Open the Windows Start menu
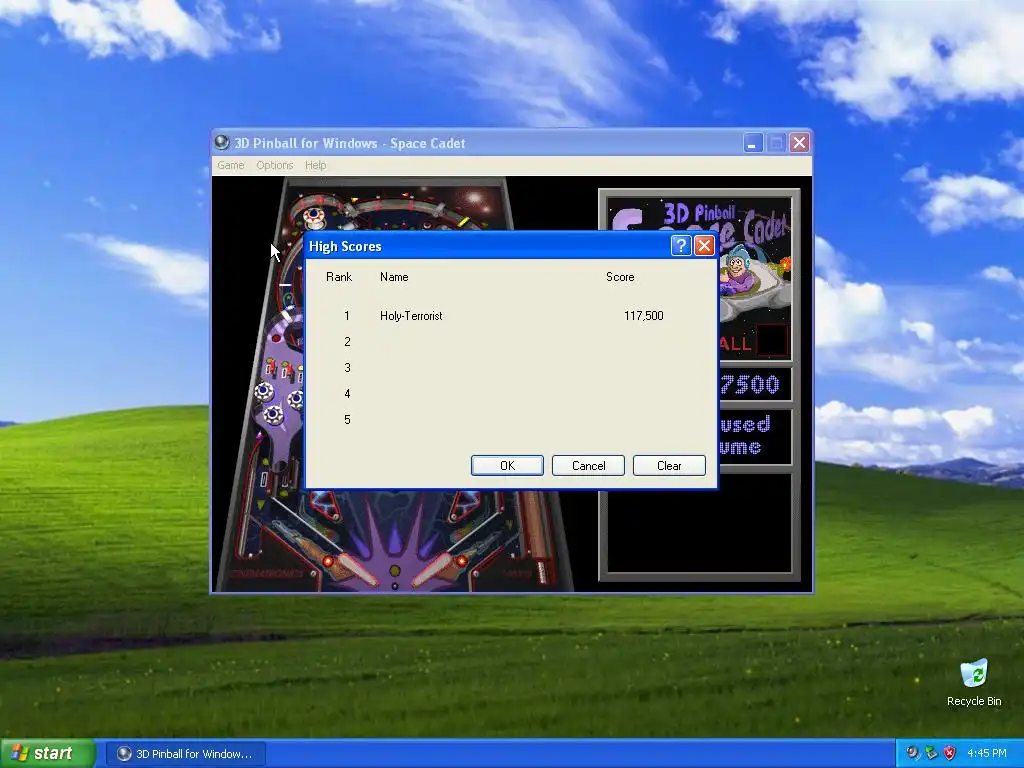 click(x=48, y=754)
